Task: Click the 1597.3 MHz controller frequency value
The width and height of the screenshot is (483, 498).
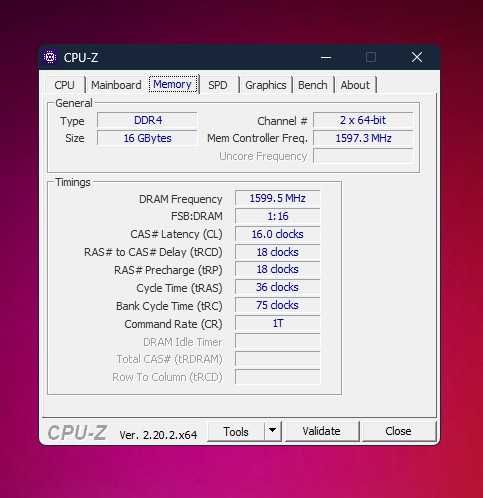Action: click(363, 138)
